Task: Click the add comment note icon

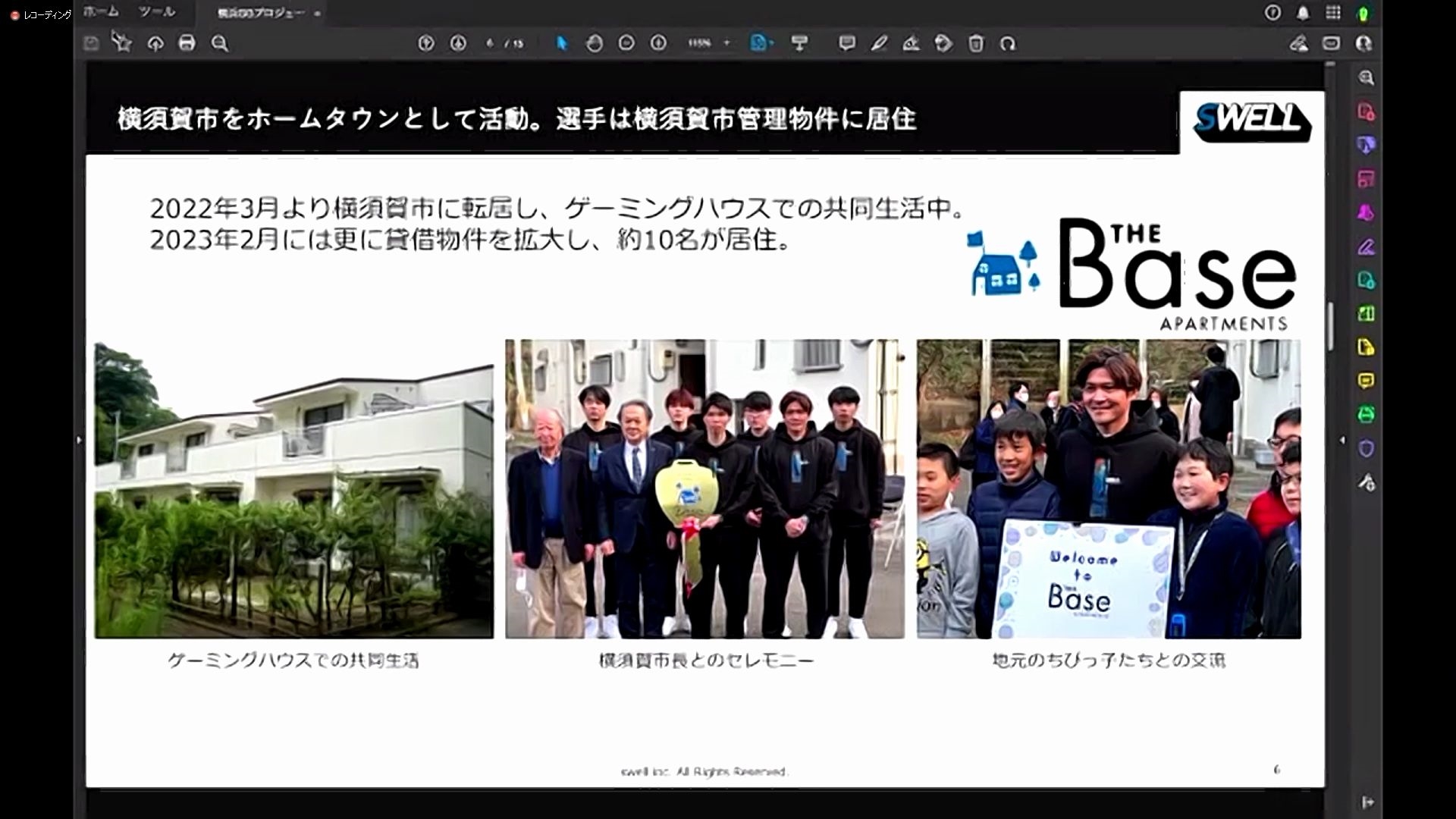Action: tap(847, 43)
